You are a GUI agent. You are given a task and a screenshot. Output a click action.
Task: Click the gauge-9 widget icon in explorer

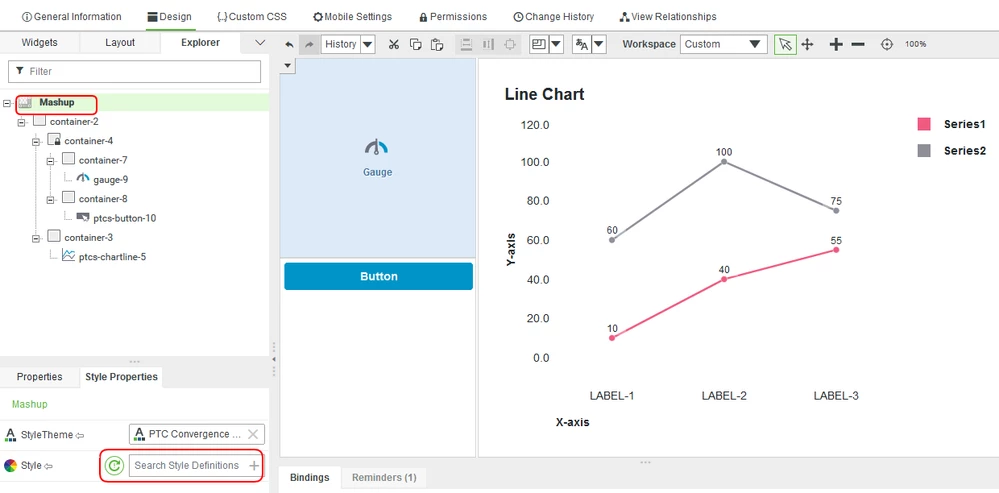pos(83,178)
